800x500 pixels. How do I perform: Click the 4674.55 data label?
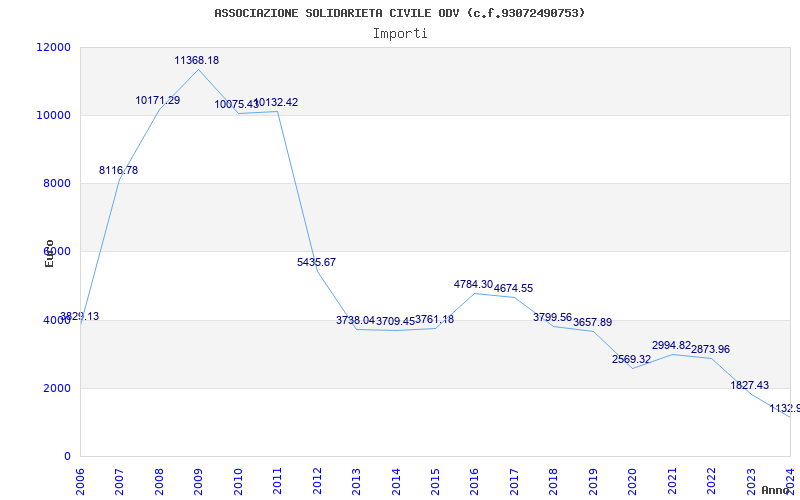513,288
